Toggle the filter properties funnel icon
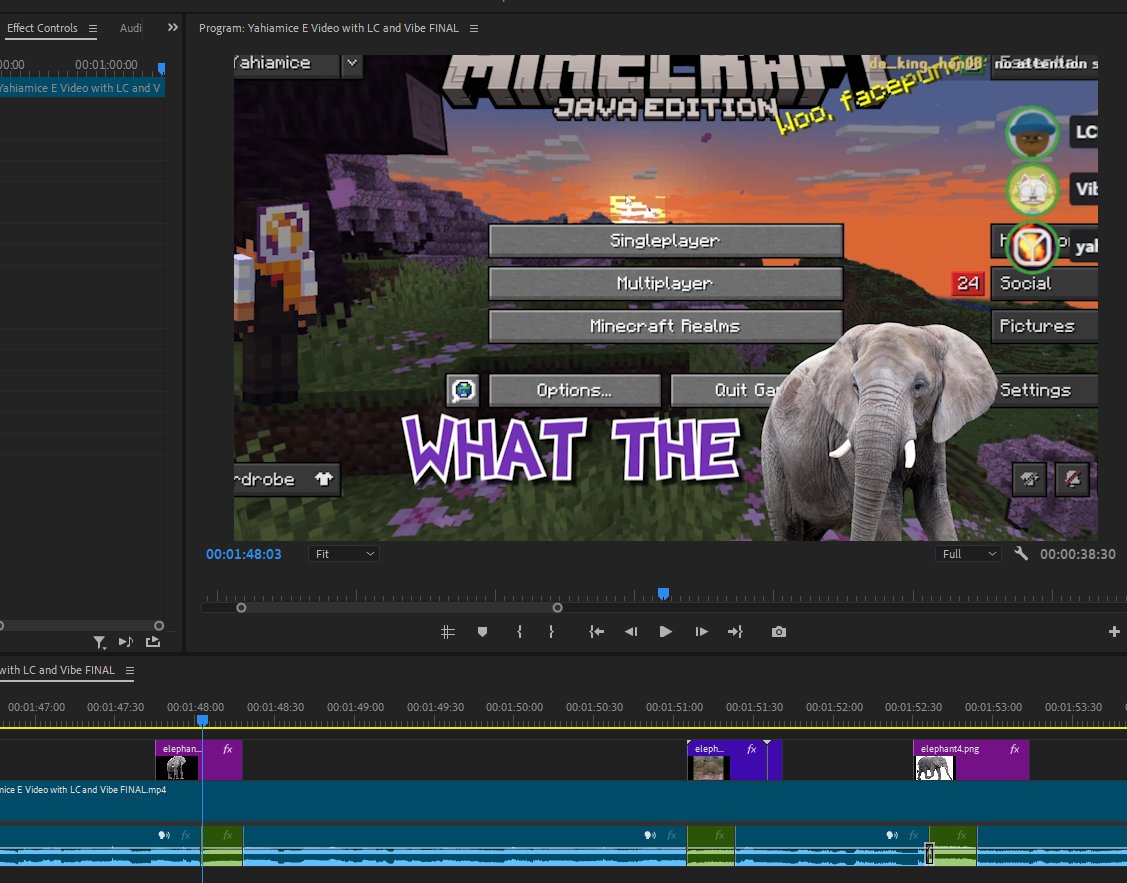This screenshot has width=1127, height=883. point(99,642)
